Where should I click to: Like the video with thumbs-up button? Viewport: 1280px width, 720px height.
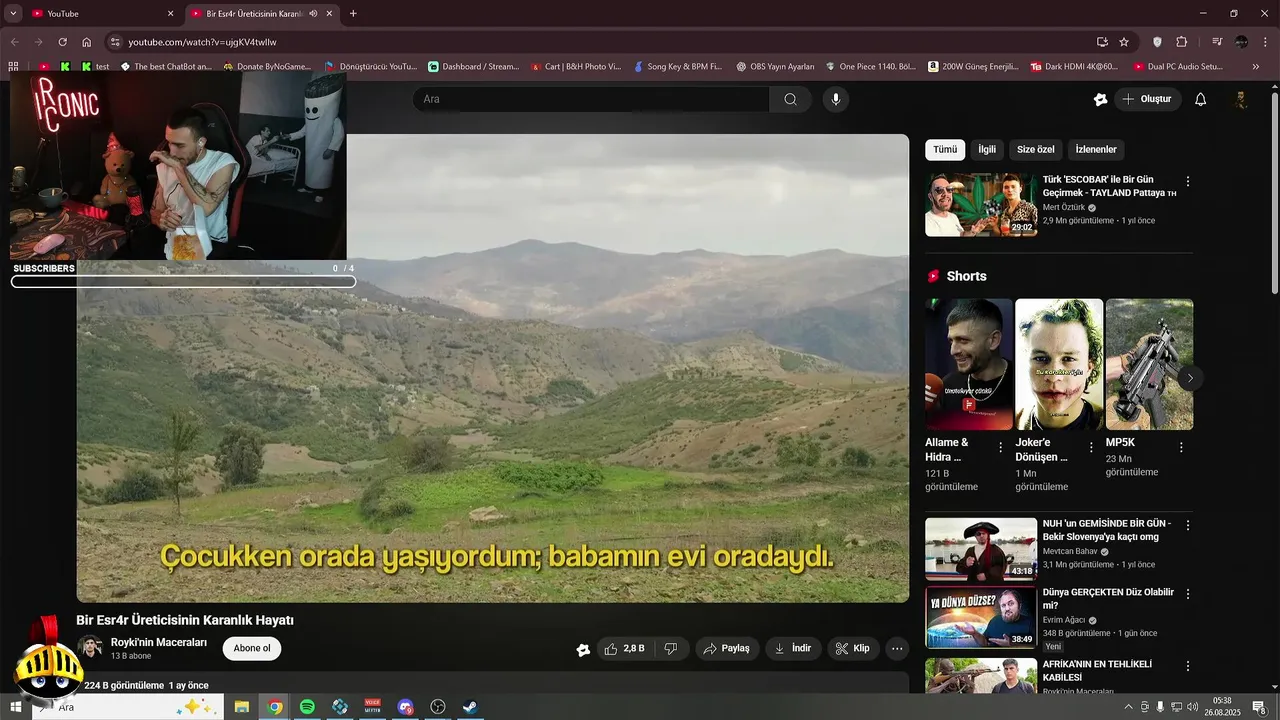[623, 648]
